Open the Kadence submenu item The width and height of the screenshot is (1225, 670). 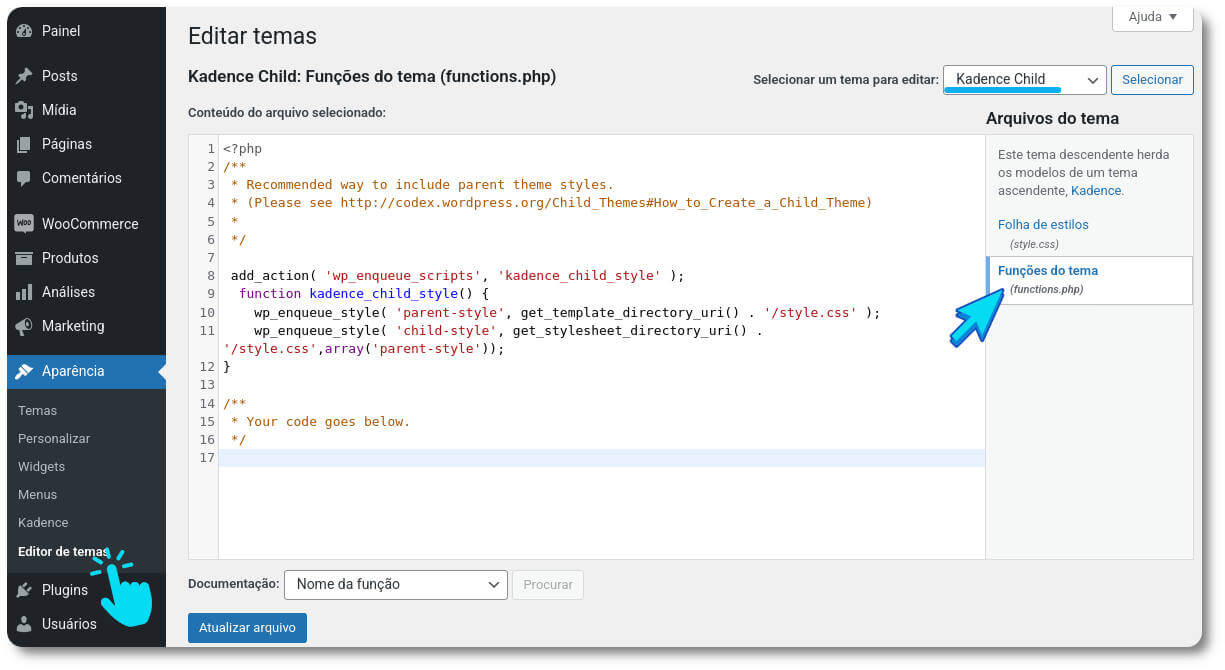[x=43, y=523]
